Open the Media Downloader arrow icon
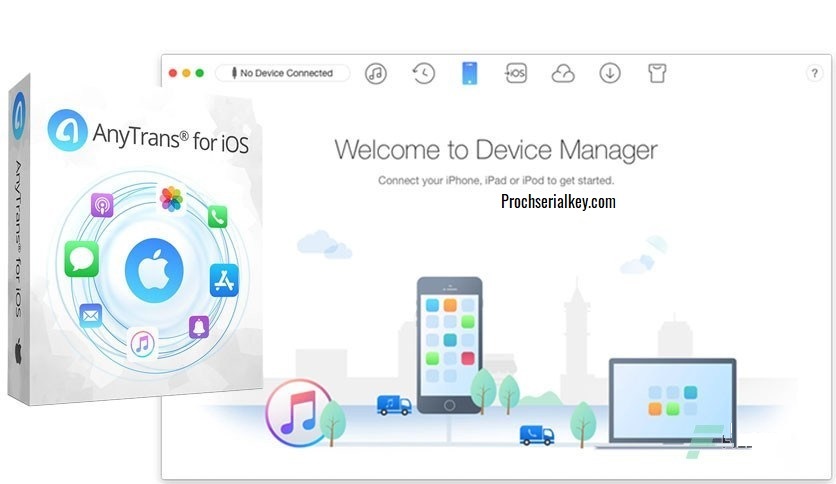Viewport: 836px width, 484px height. click(610, 73)
